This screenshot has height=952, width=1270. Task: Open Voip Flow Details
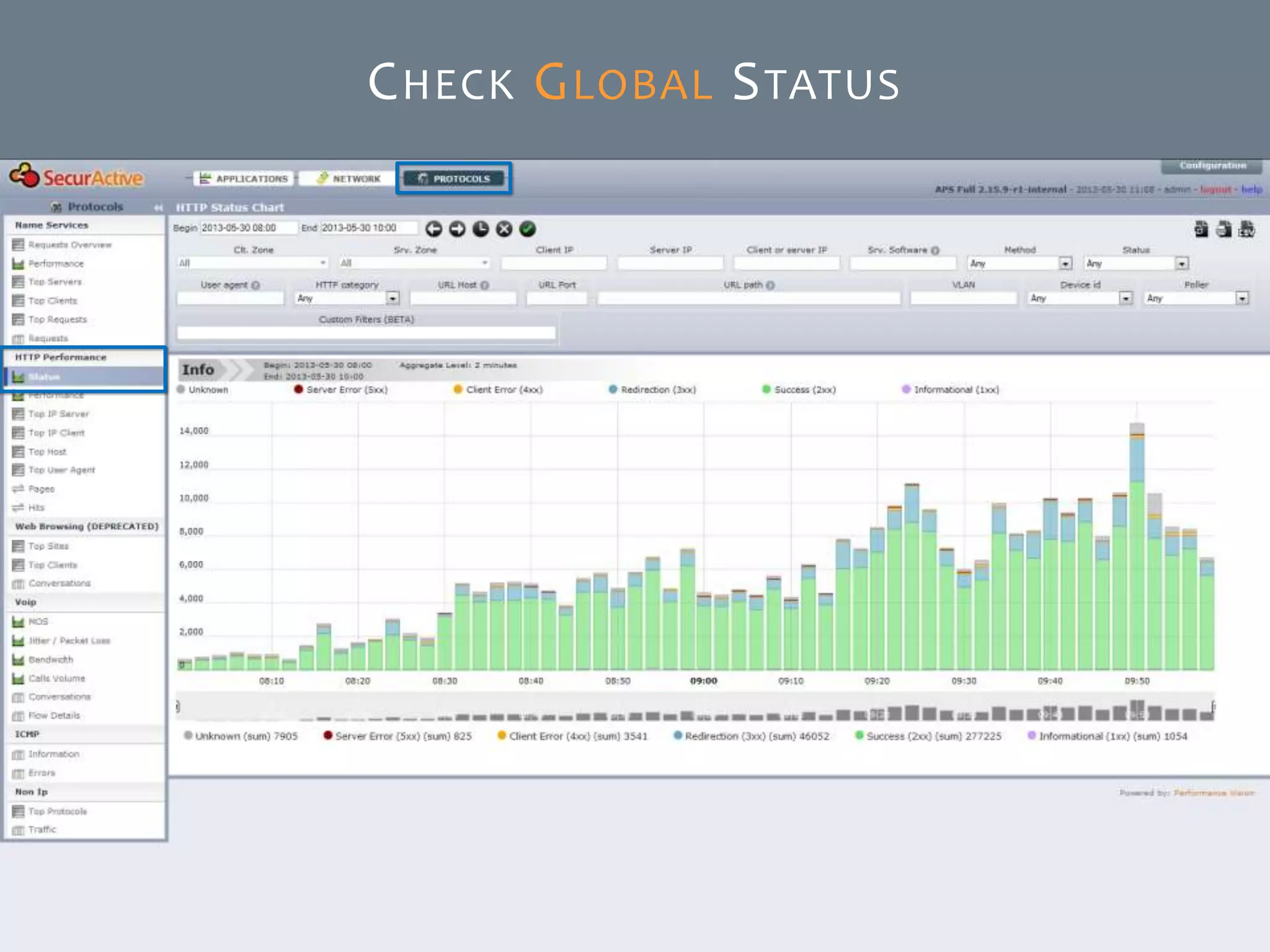pyautogui.click(x=54, y=716)
